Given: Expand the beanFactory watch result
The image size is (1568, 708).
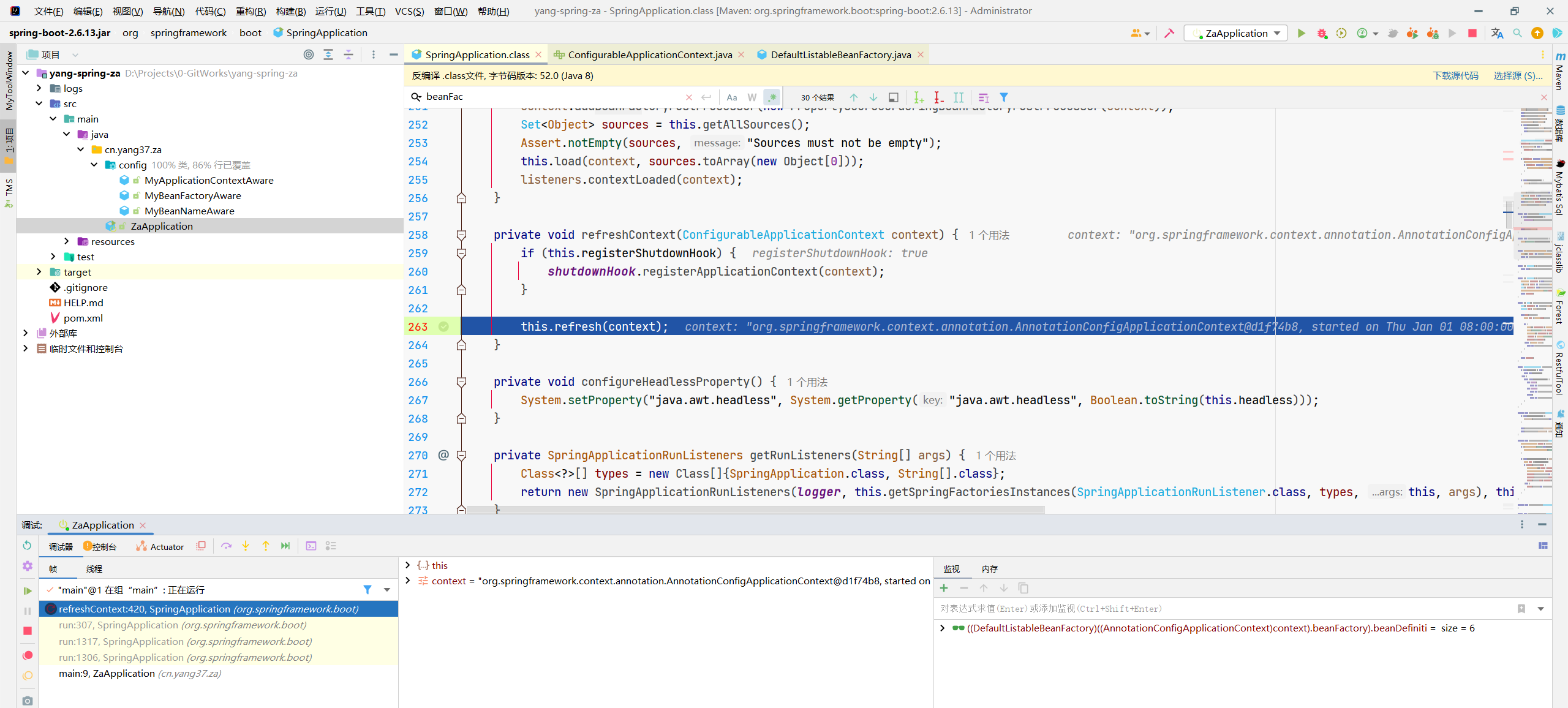Looking at the screenshot, I should click(943, 628).
